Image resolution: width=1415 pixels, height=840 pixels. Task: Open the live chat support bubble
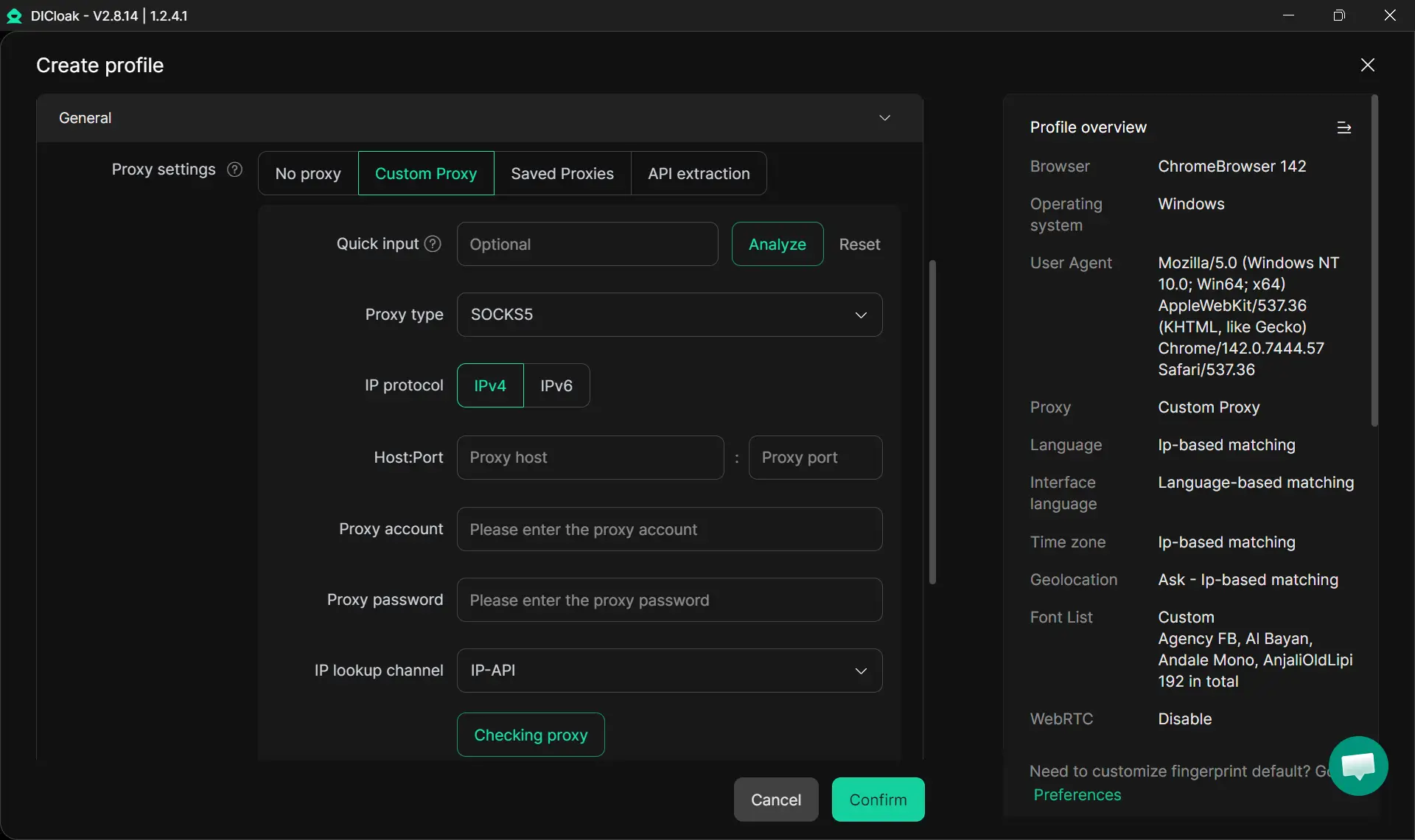[1358, 766]
